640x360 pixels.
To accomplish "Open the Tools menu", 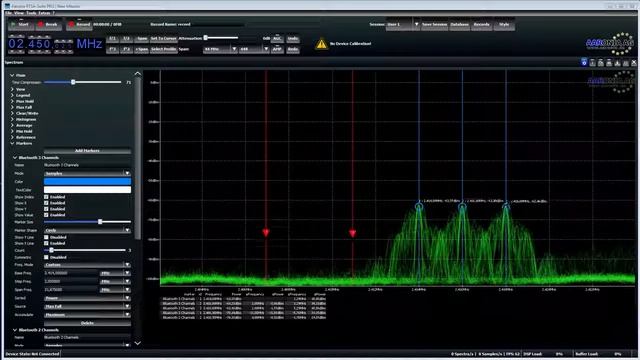I will (x=31, y=13).
